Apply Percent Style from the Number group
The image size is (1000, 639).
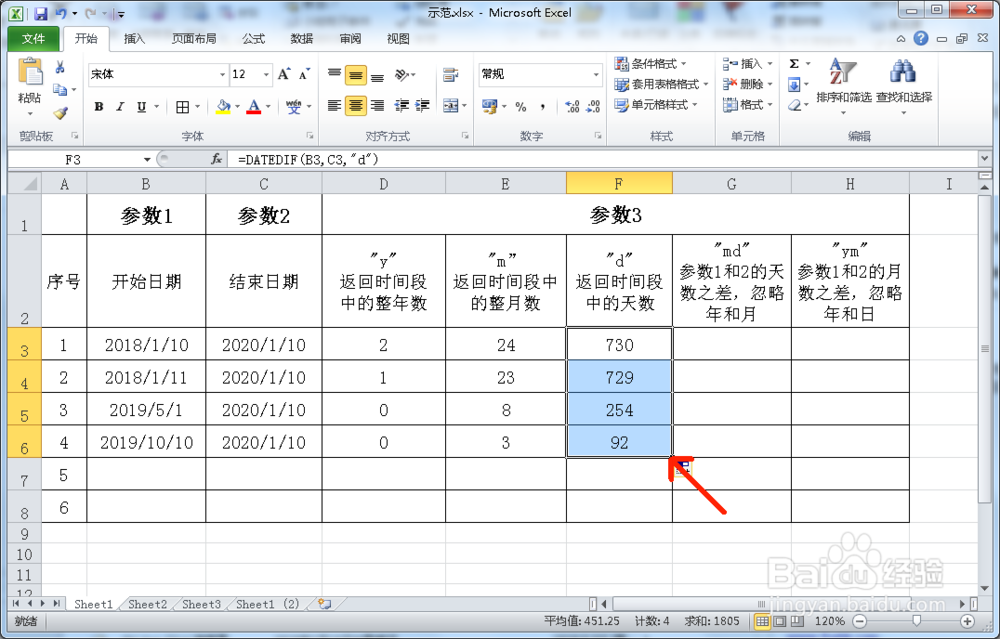[521, 105]
